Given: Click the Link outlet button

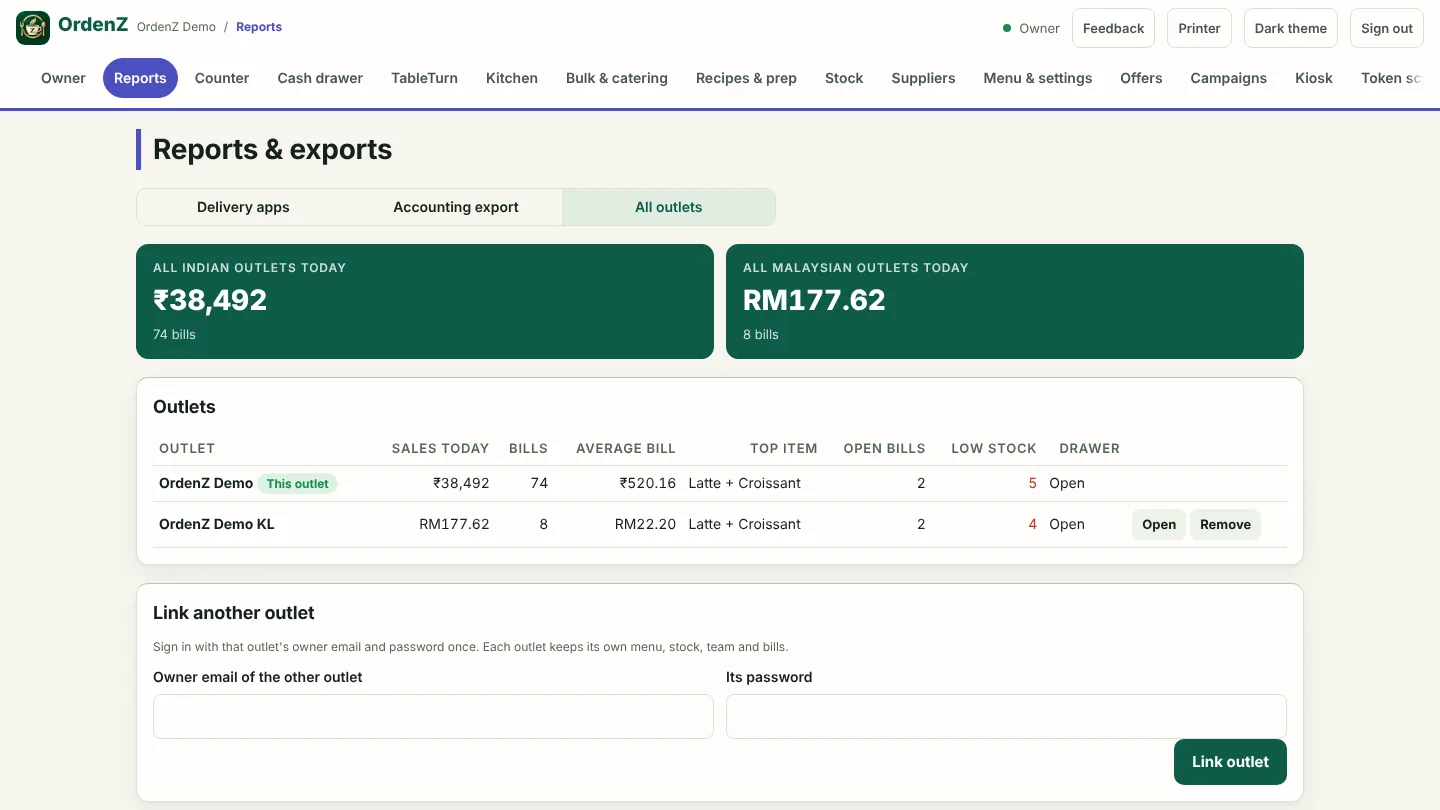Looking at the screenshot, I should 1230,762.
